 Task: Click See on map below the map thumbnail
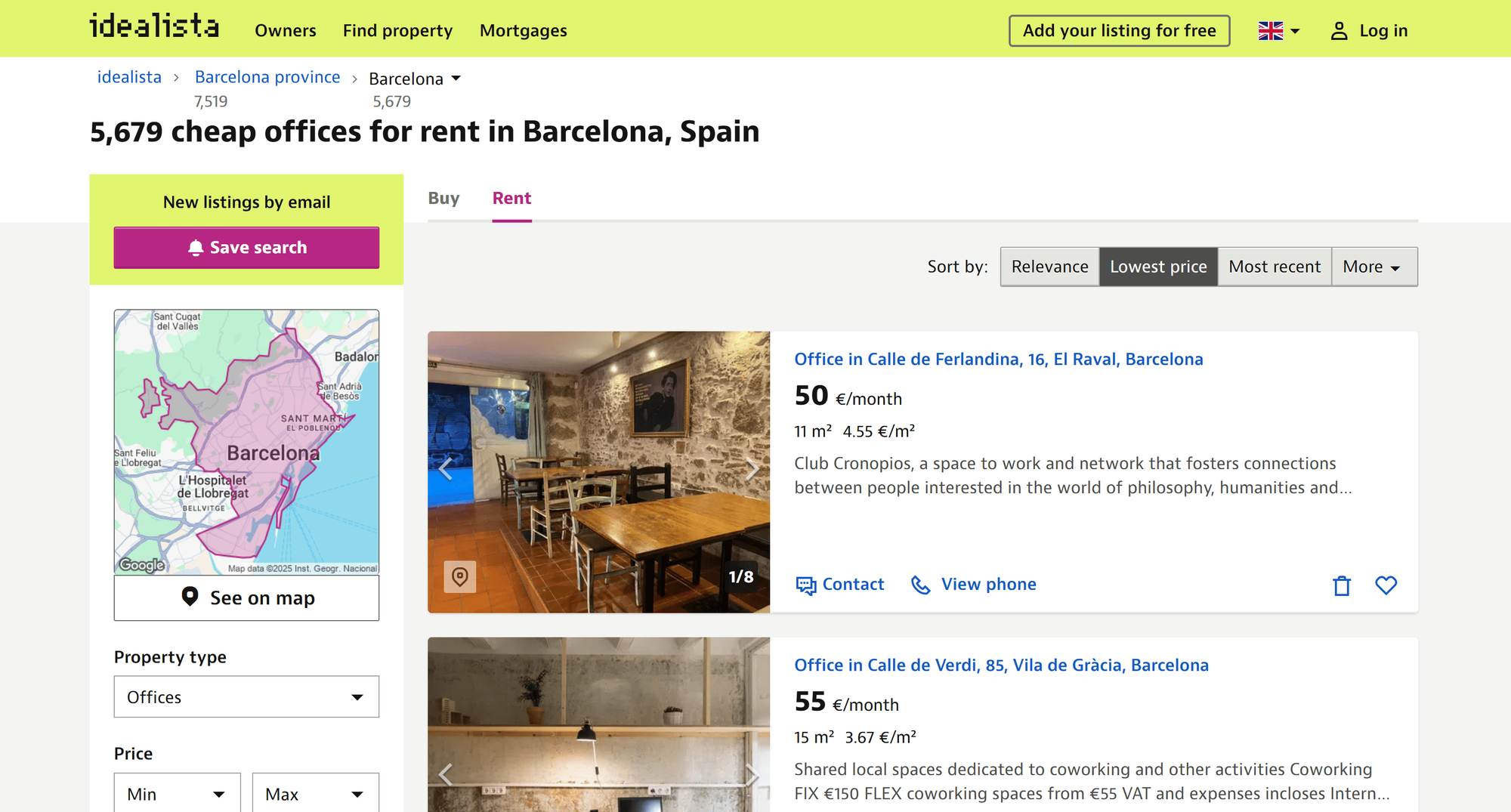coord(246,597)
